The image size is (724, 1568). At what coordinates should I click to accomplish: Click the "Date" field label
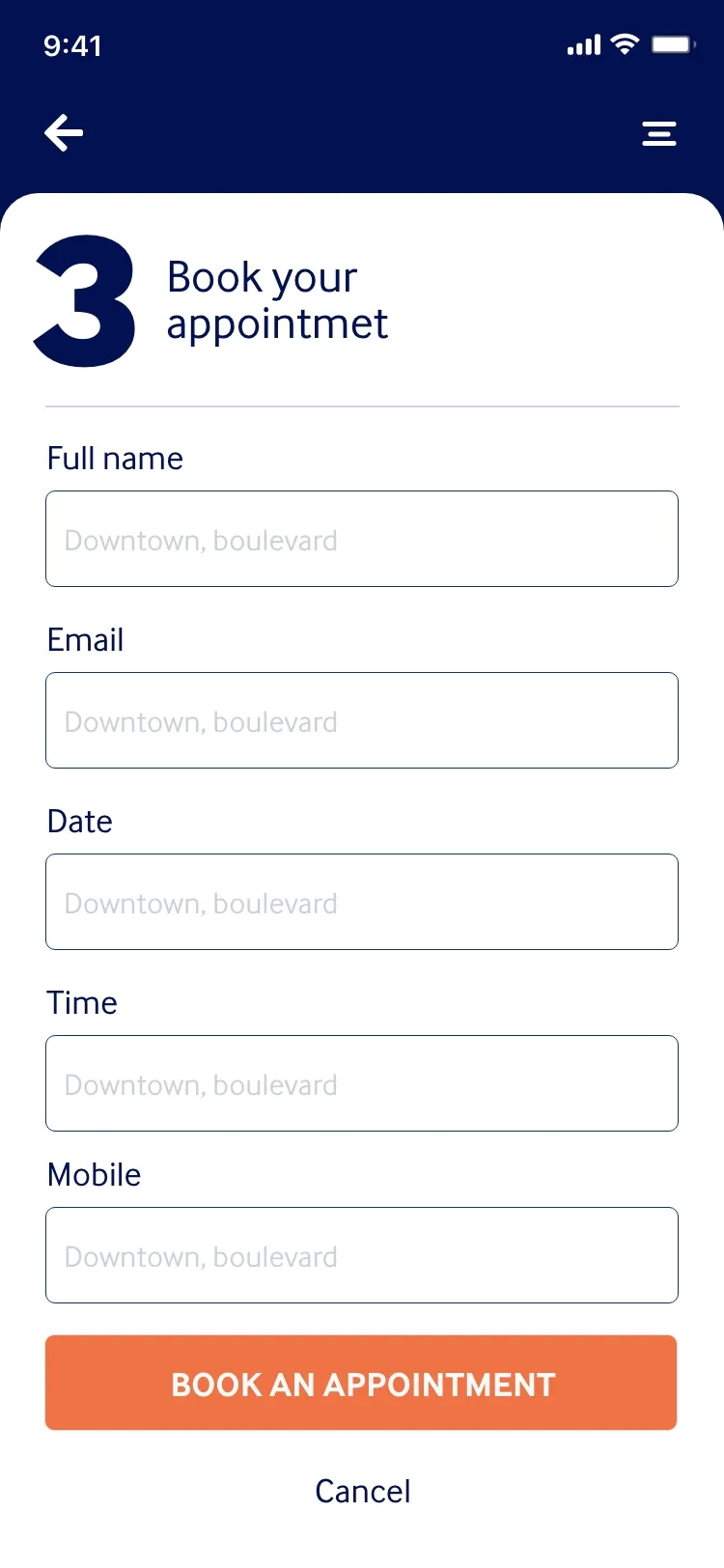[80, 822]
